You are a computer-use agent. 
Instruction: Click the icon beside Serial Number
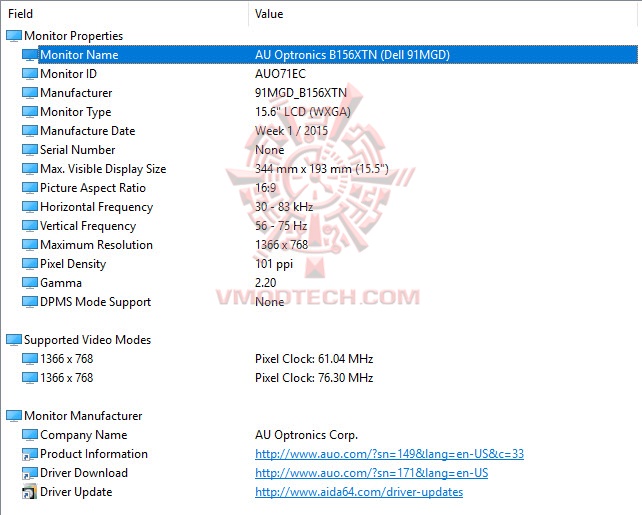pos(30,150)
